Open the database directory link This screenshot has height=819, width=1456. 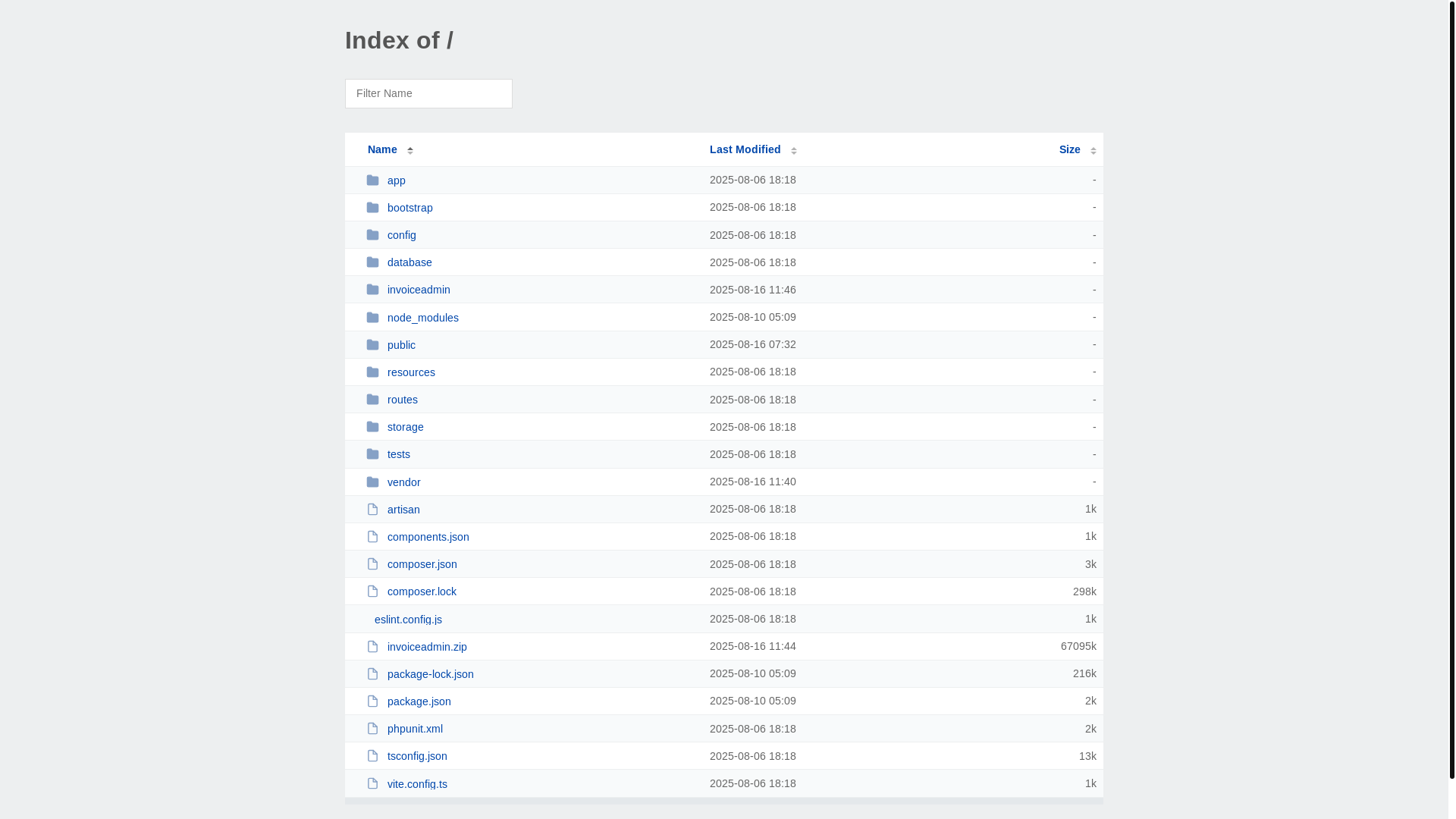[x=409, y=262]
